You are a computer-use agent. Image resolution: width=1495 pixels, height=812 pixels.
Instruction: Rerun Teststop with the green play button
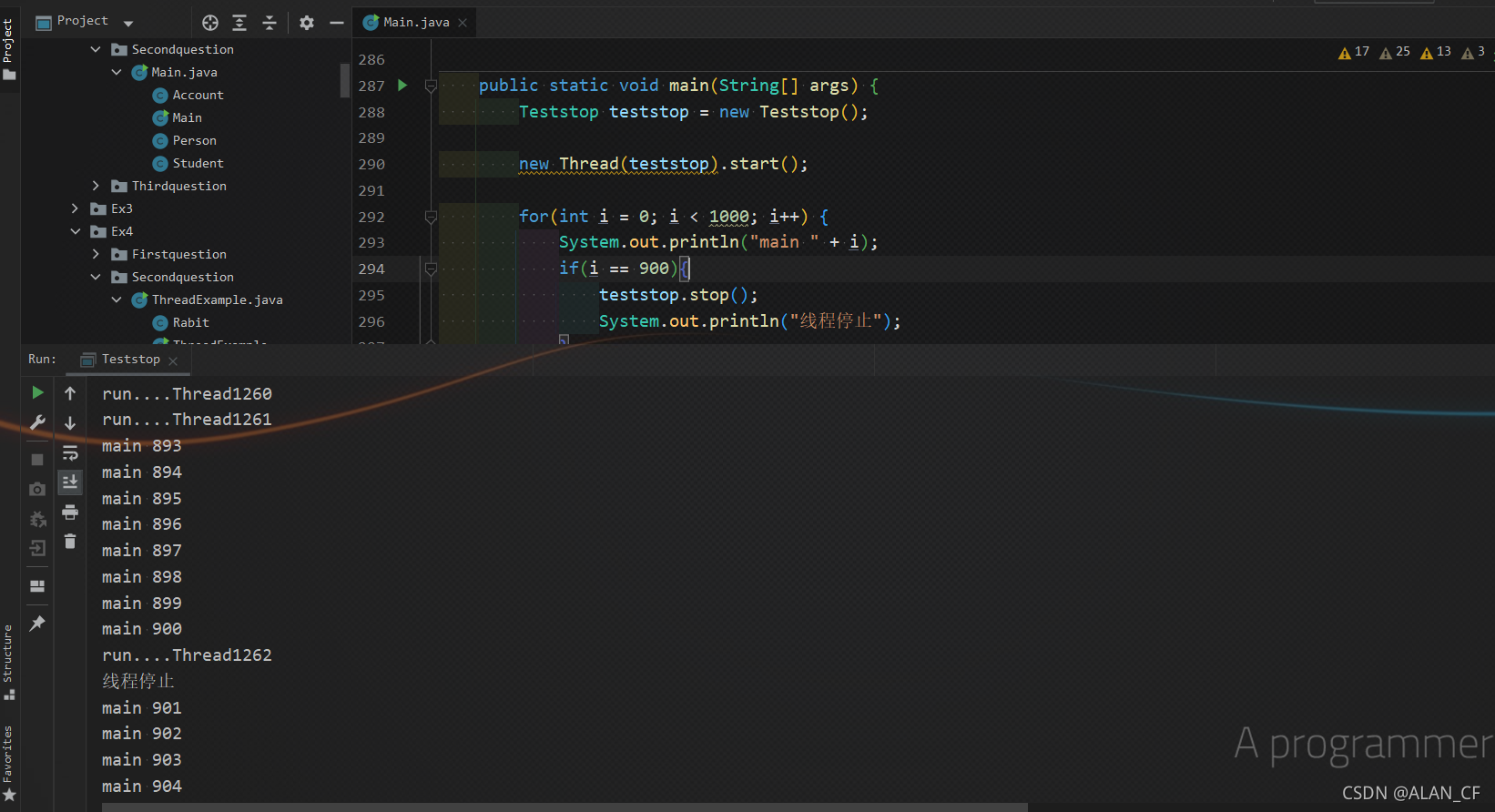coord(37,392)
